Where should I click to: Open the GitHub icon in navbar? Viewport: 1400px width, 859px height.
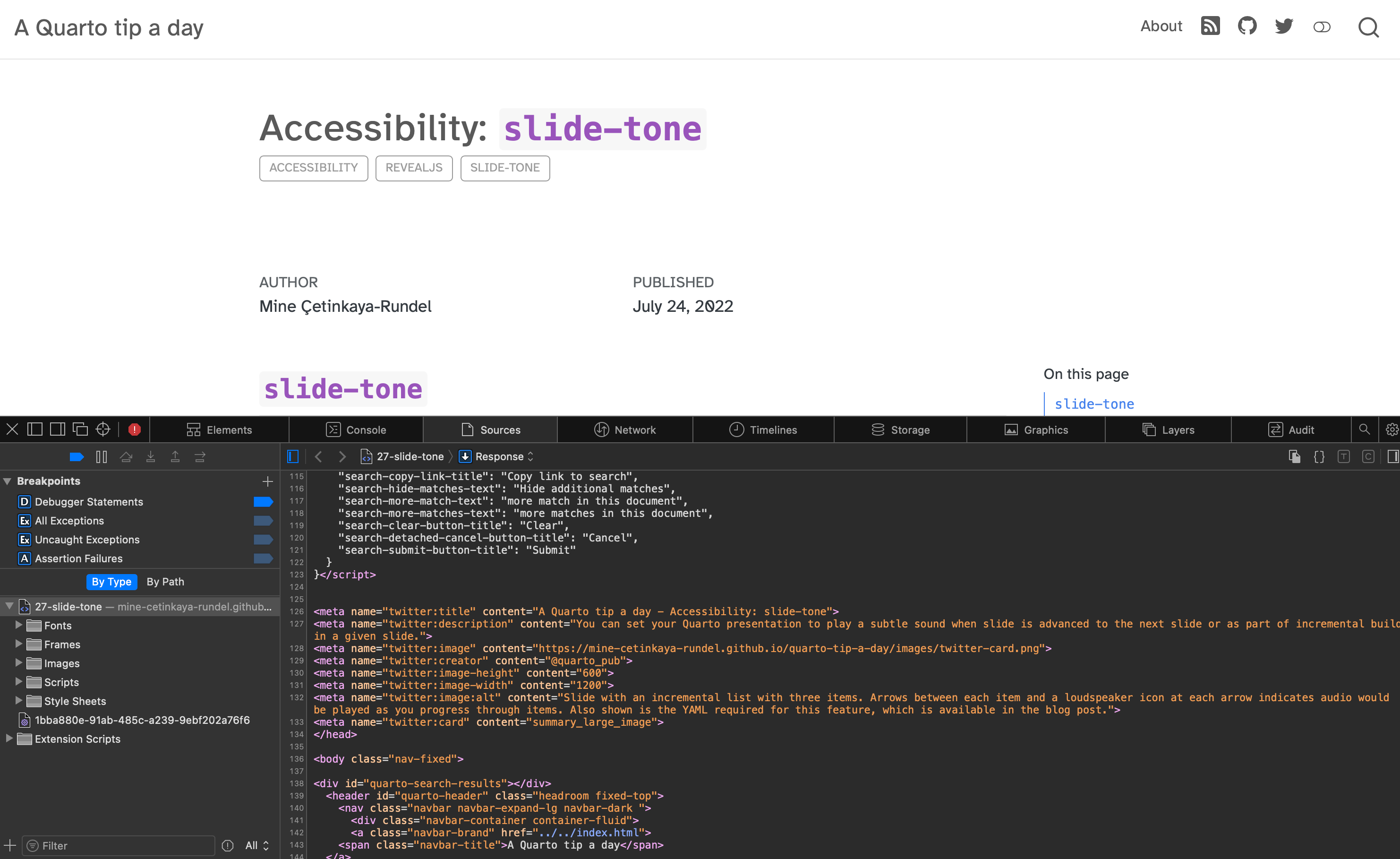pyautogui.click(x=1247, y=26)
